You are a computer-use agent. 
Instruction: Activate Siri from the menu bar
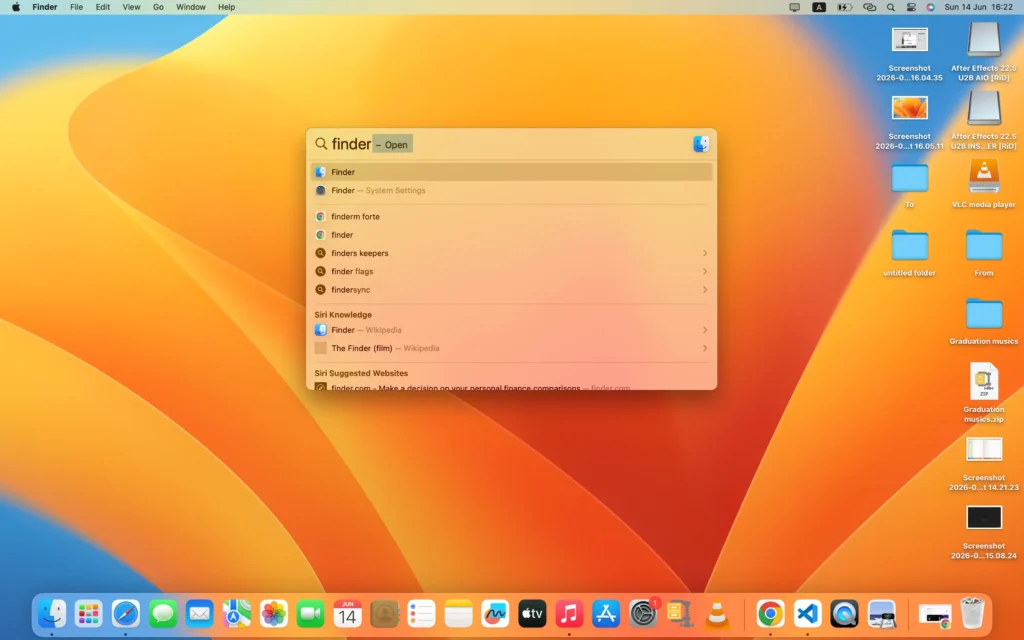pyautogui.click(x=931, y=7)
